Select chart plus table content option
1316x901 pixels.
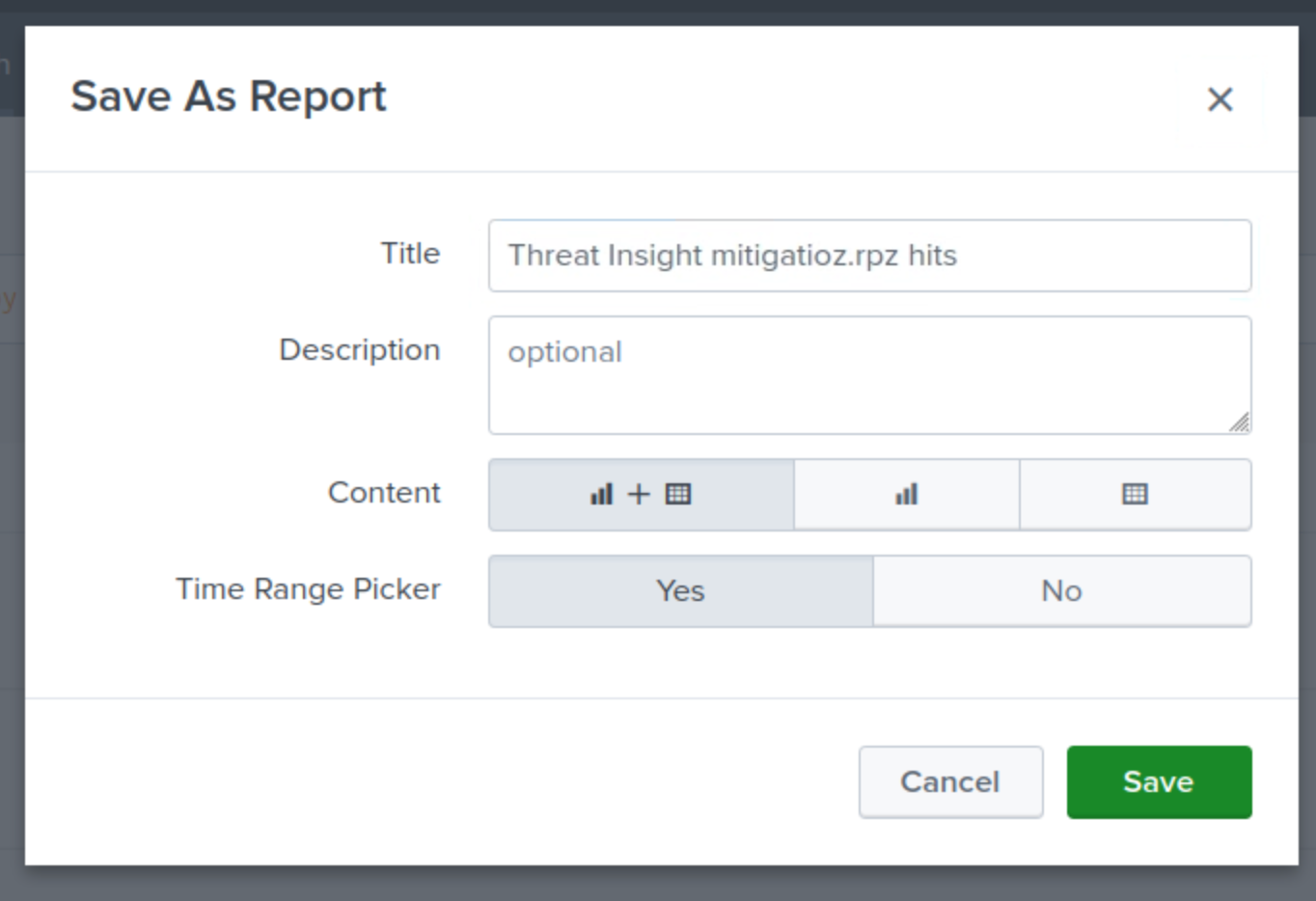click(x=641, y=495)
